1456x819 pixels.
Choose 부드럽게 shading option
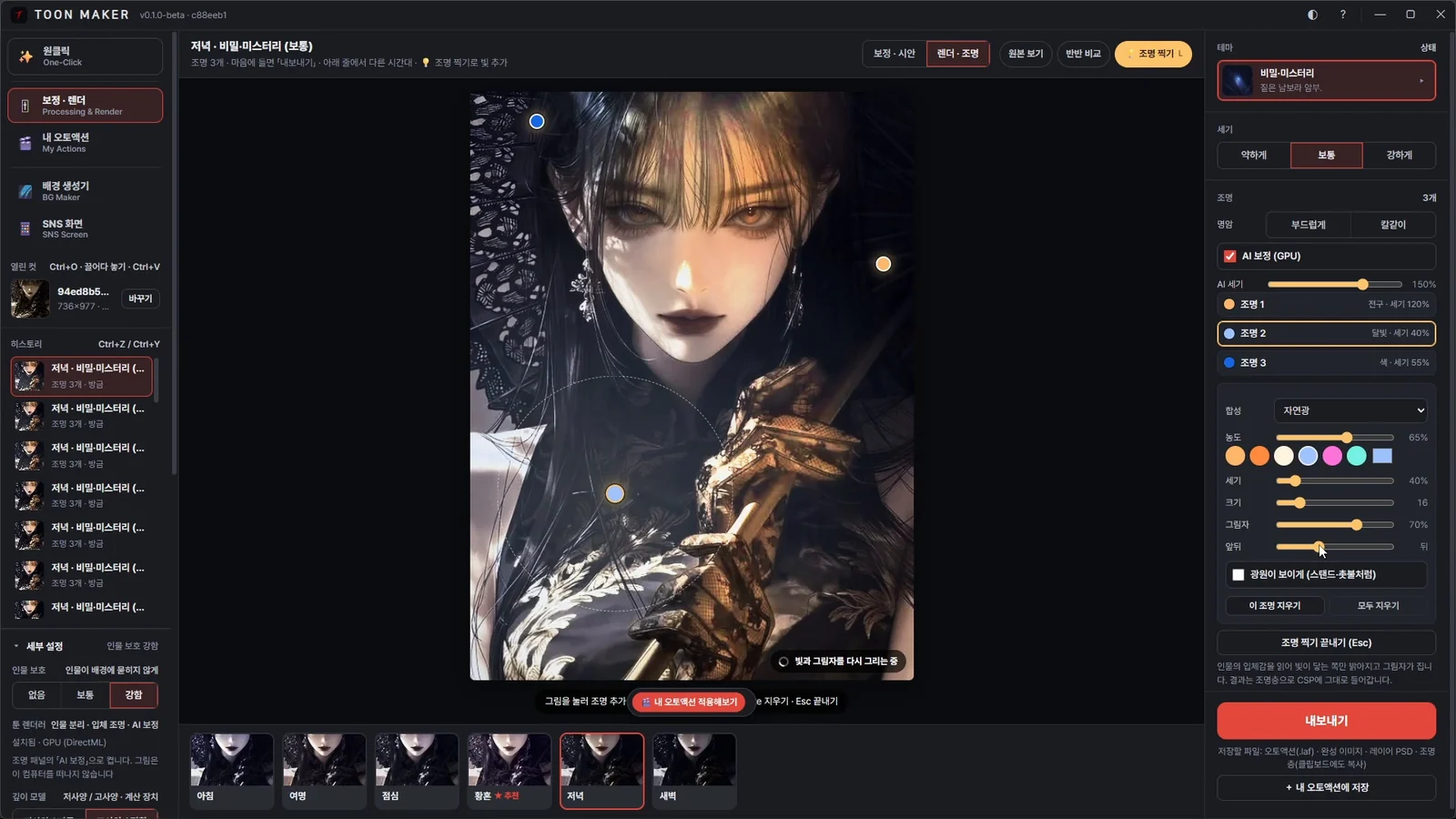pos(1309,225)
